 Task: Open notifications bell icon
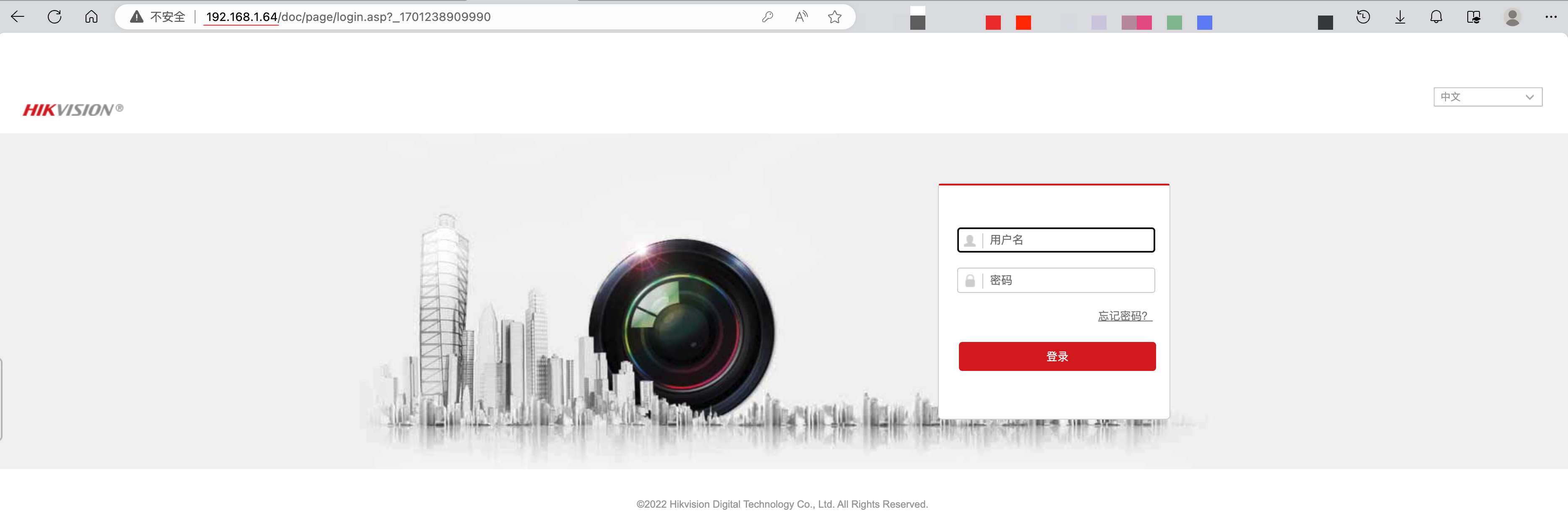[1437, 17]
